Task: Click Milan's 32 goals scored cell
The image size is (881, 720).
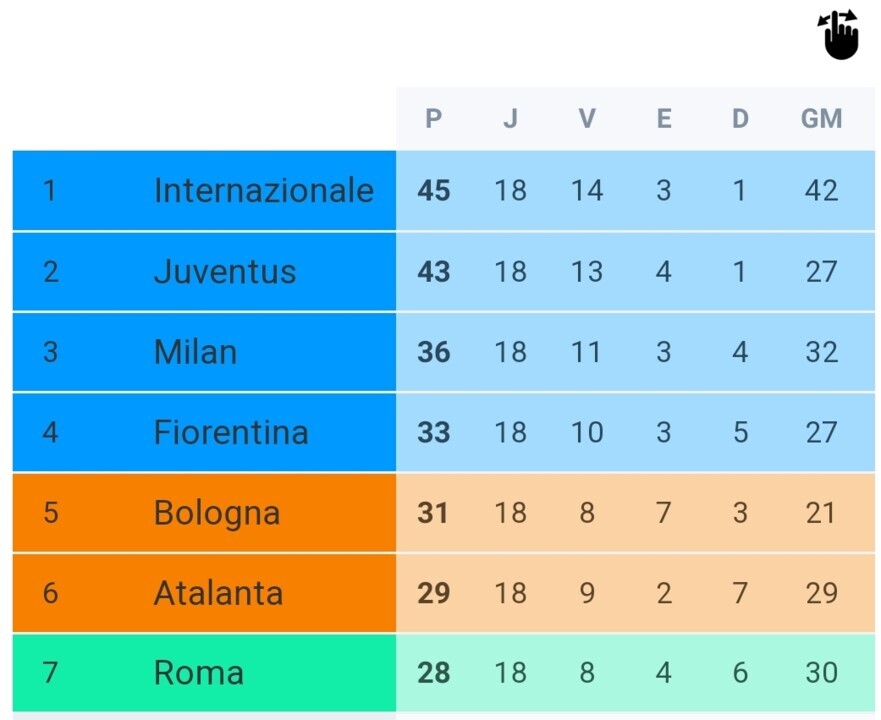Action: point(821,352)
